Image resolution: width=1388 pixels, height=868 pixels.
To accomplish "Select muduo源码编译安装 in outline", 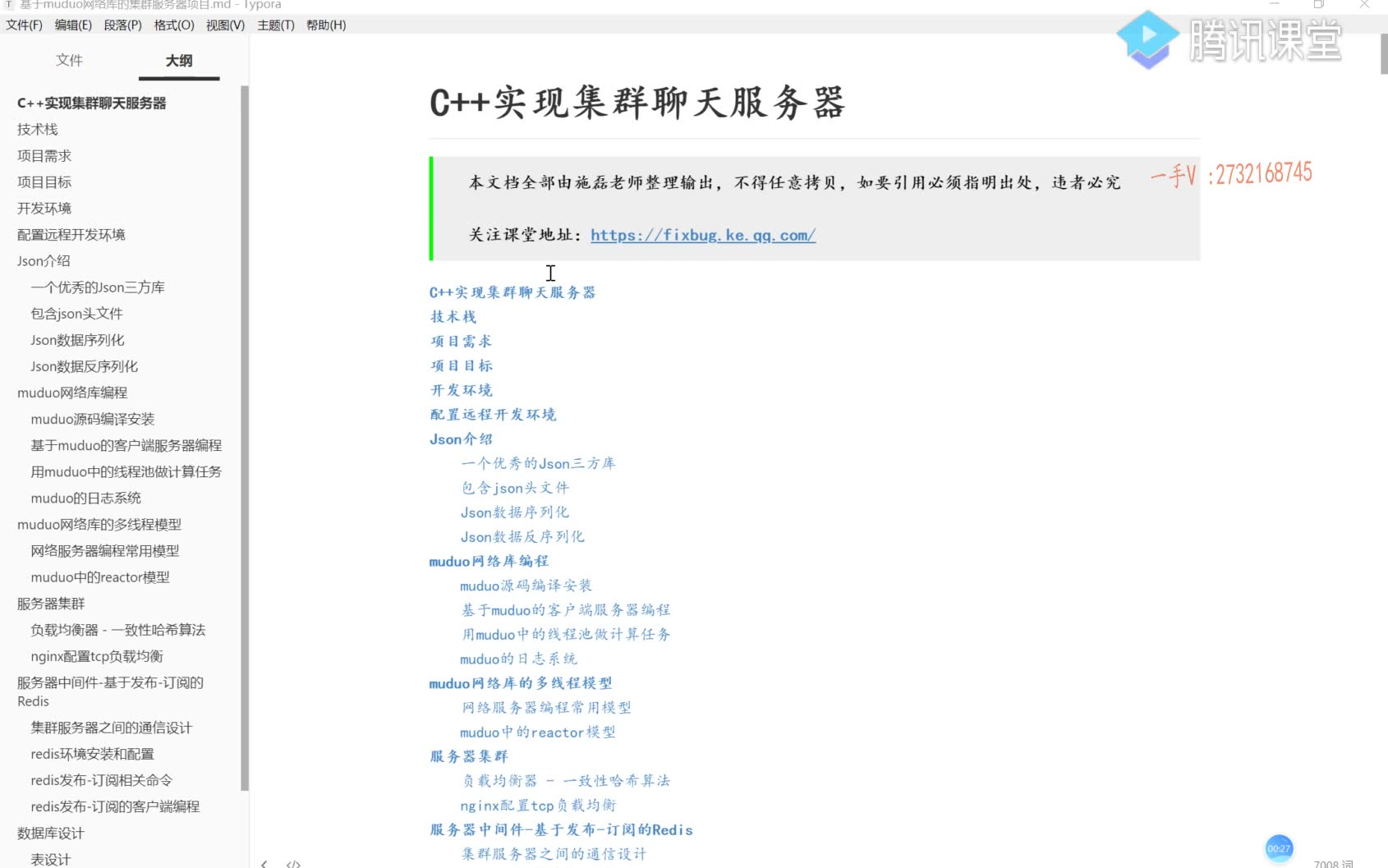I will [93, 419].
